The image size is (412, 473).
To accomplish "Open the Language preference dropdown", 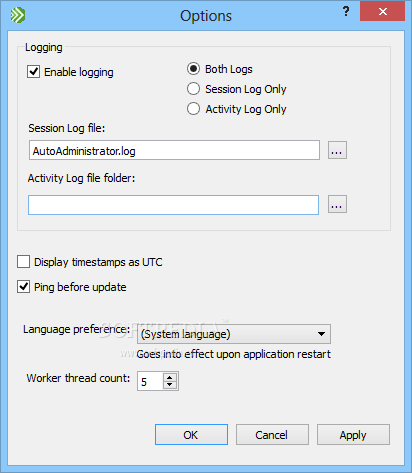I will tap(234, 334).
